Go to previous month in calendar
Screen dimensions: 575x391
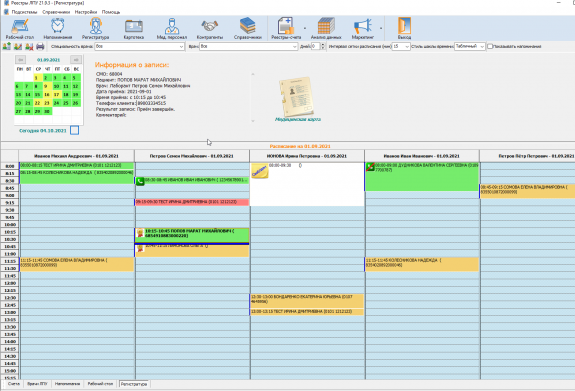(x=20, y=59)
